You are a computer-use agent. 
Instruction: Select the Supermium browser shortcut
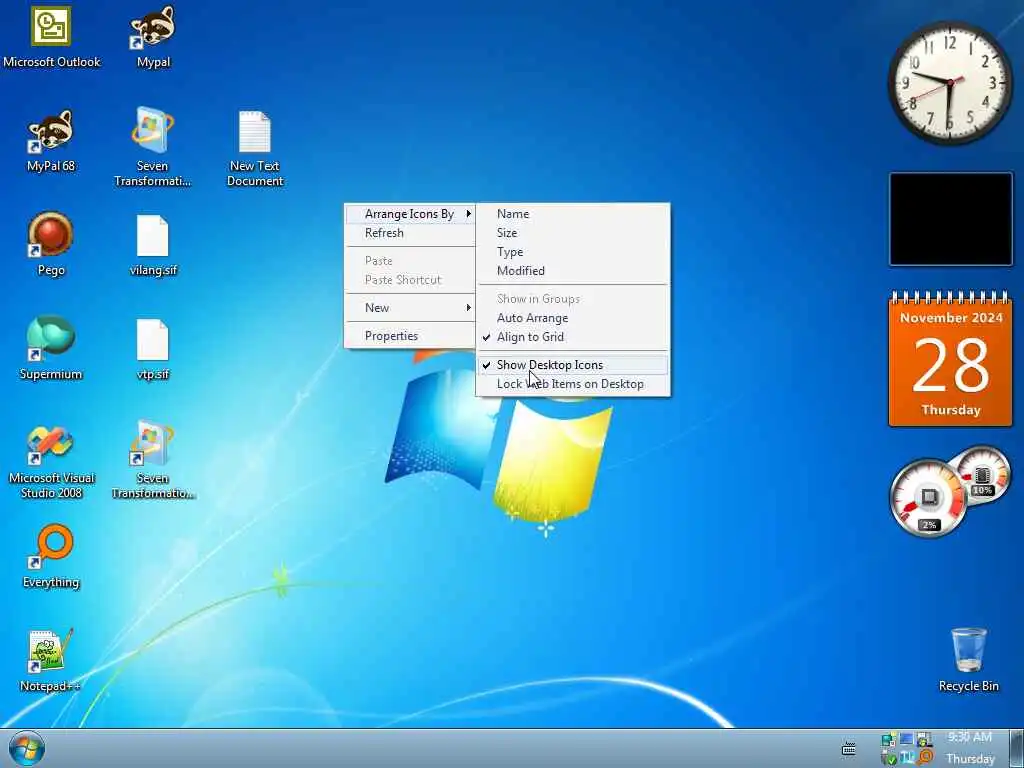(51, 348)
